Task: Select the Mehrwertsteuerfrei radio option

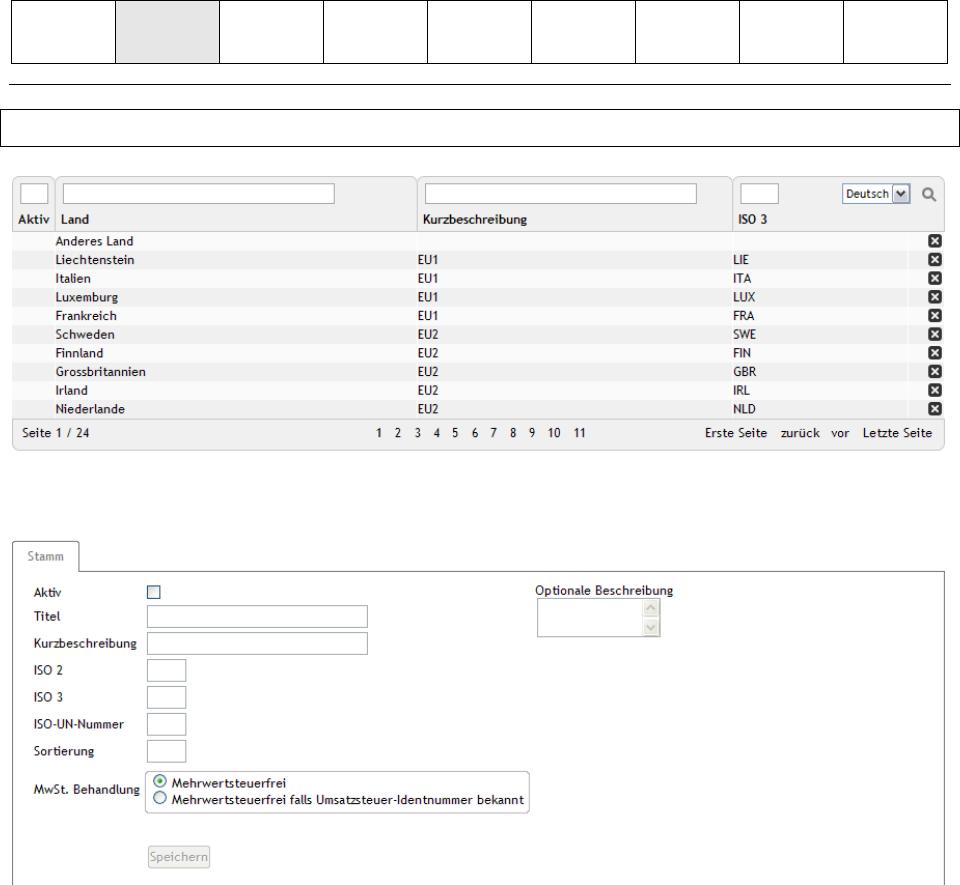Action: [x=160, y=782]
